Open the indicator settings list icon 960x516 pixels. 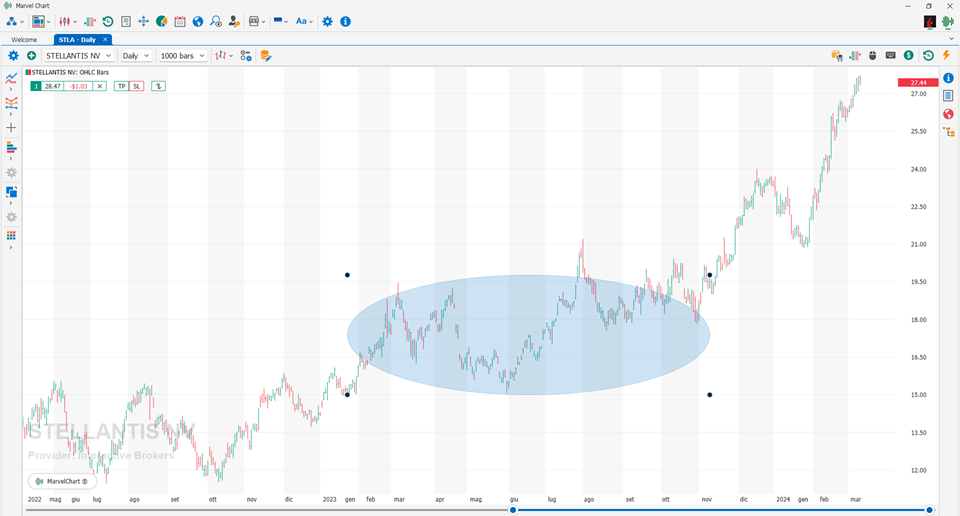246,56
